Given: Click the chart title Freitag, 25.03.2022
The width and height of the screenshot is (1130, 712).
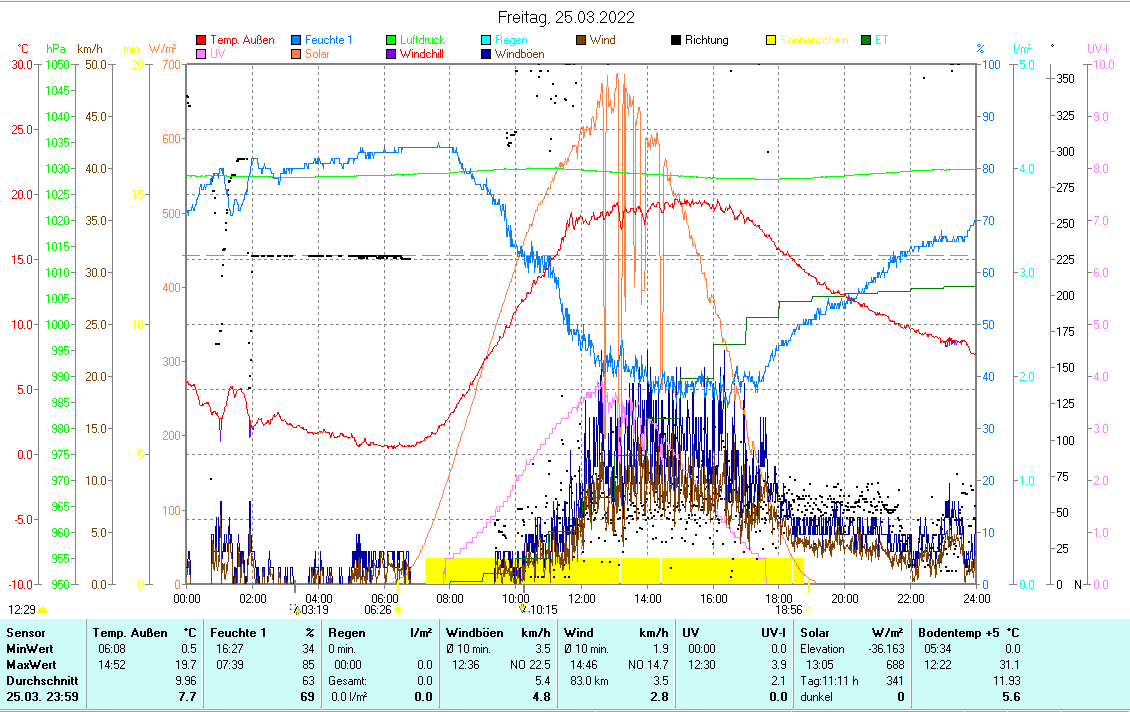Looking at the screenshot, I should (x=565, y=17).
